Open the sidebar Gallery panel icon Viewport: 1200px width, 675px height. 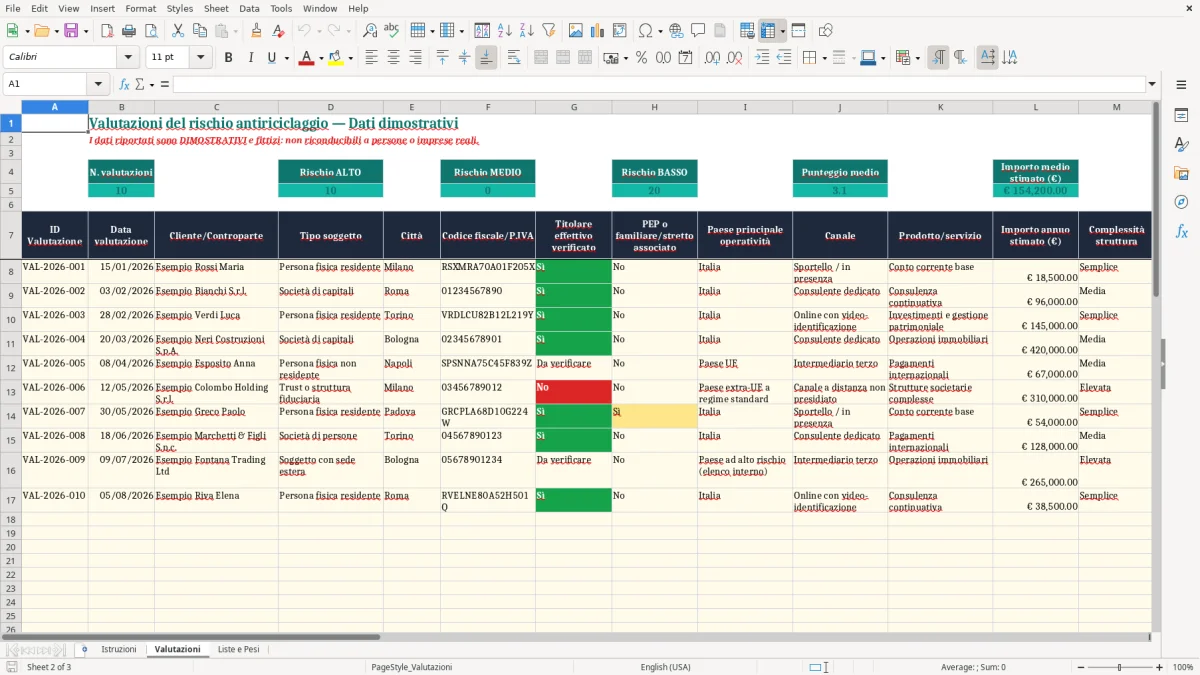pyautogui.click(x=1181, y=173)
